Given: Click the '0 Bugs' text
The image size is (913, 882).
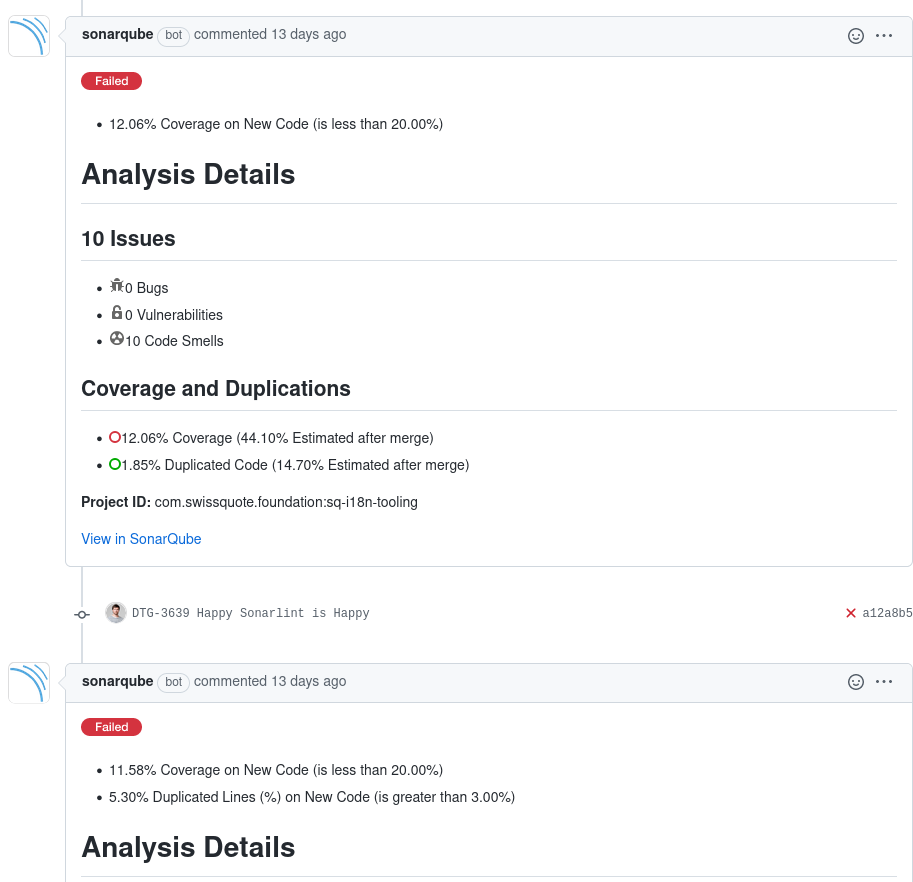Looking at the screenshot, I should 146,288.
